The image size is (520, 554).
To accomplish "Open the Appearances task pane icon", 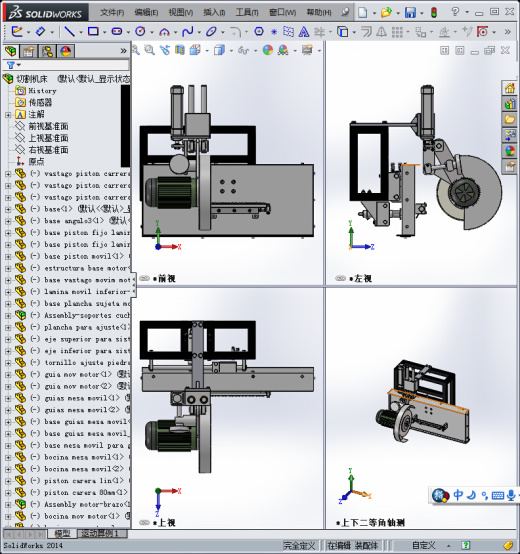I will tap(510, 151).
